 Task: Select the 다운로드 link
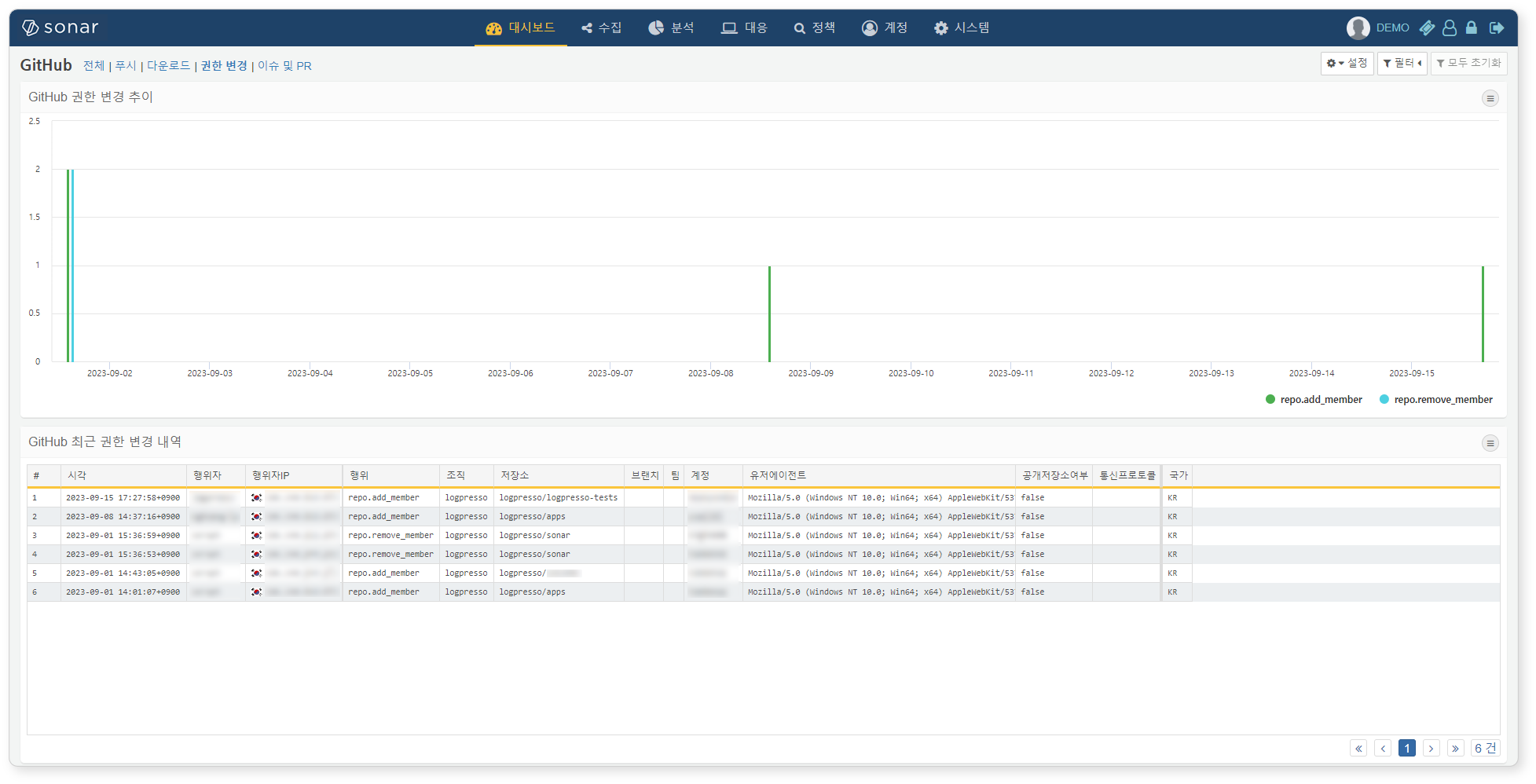[168, 65]
